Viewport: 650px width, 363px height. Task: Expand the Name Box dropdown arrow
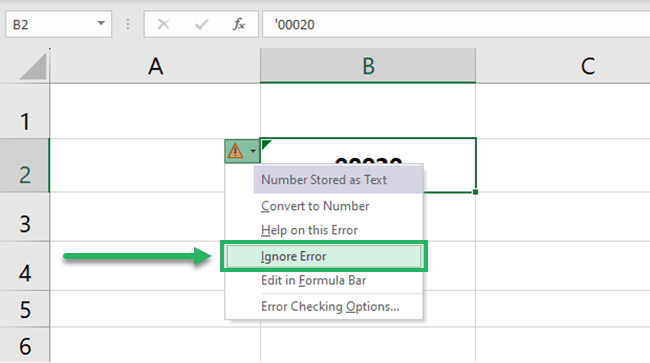click(101, 24)
